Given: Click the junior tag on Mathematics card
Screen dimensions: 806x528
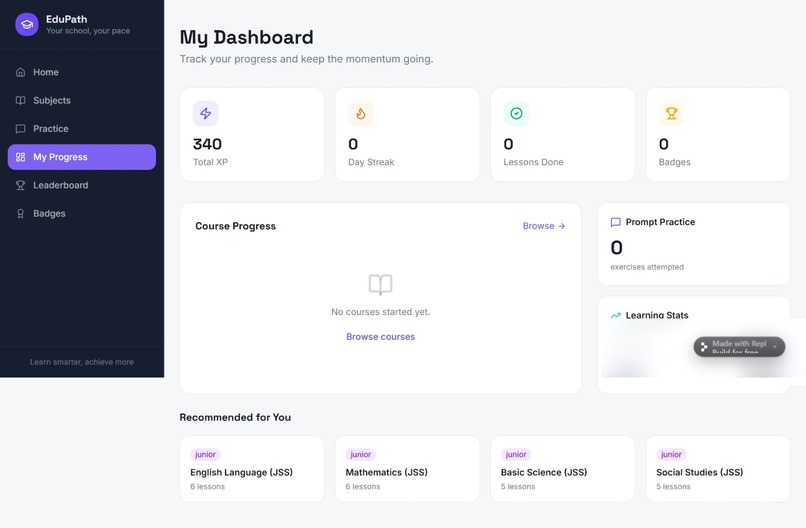Looking at the screenshot, I should tap(360, 454).
